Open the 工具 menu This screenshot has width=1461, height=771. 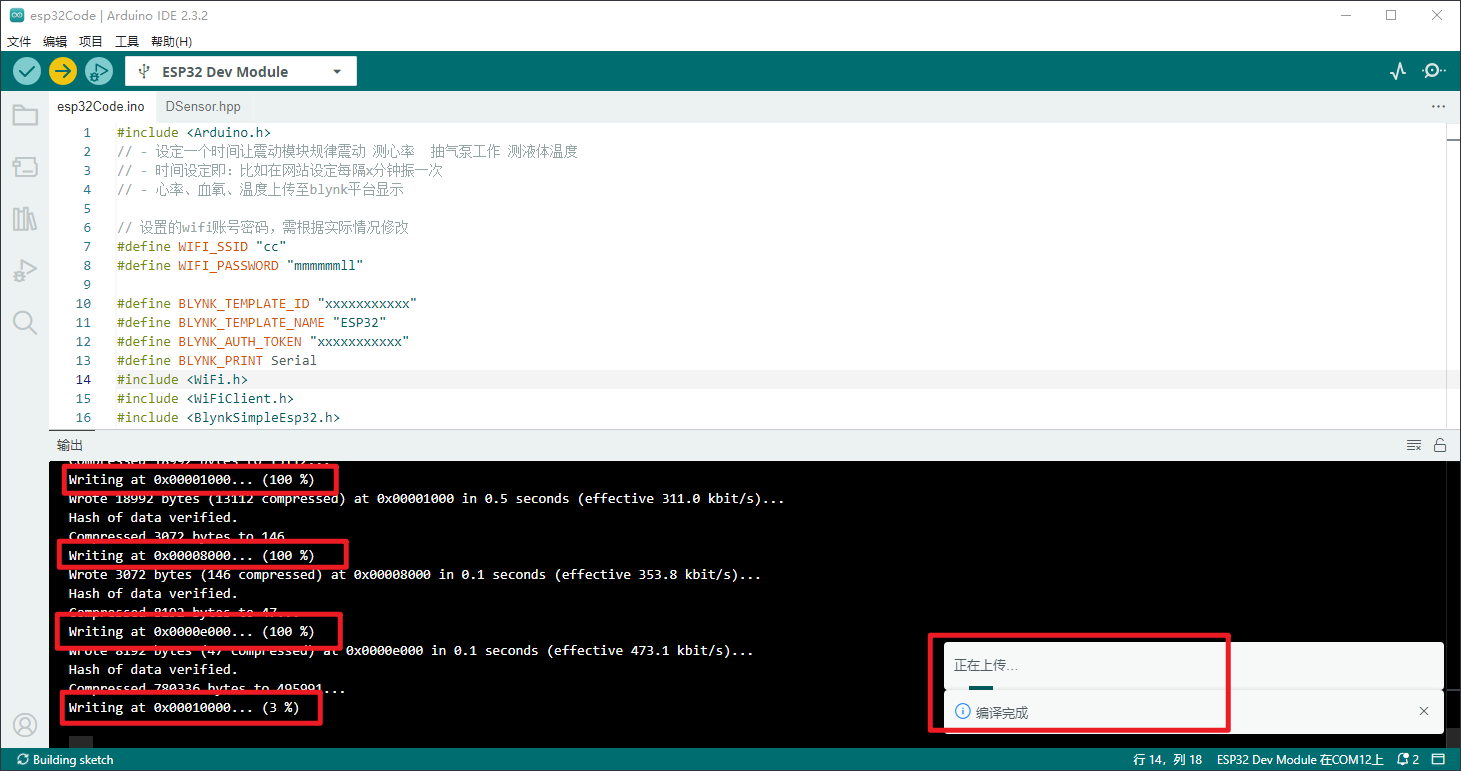coord(127,42)
